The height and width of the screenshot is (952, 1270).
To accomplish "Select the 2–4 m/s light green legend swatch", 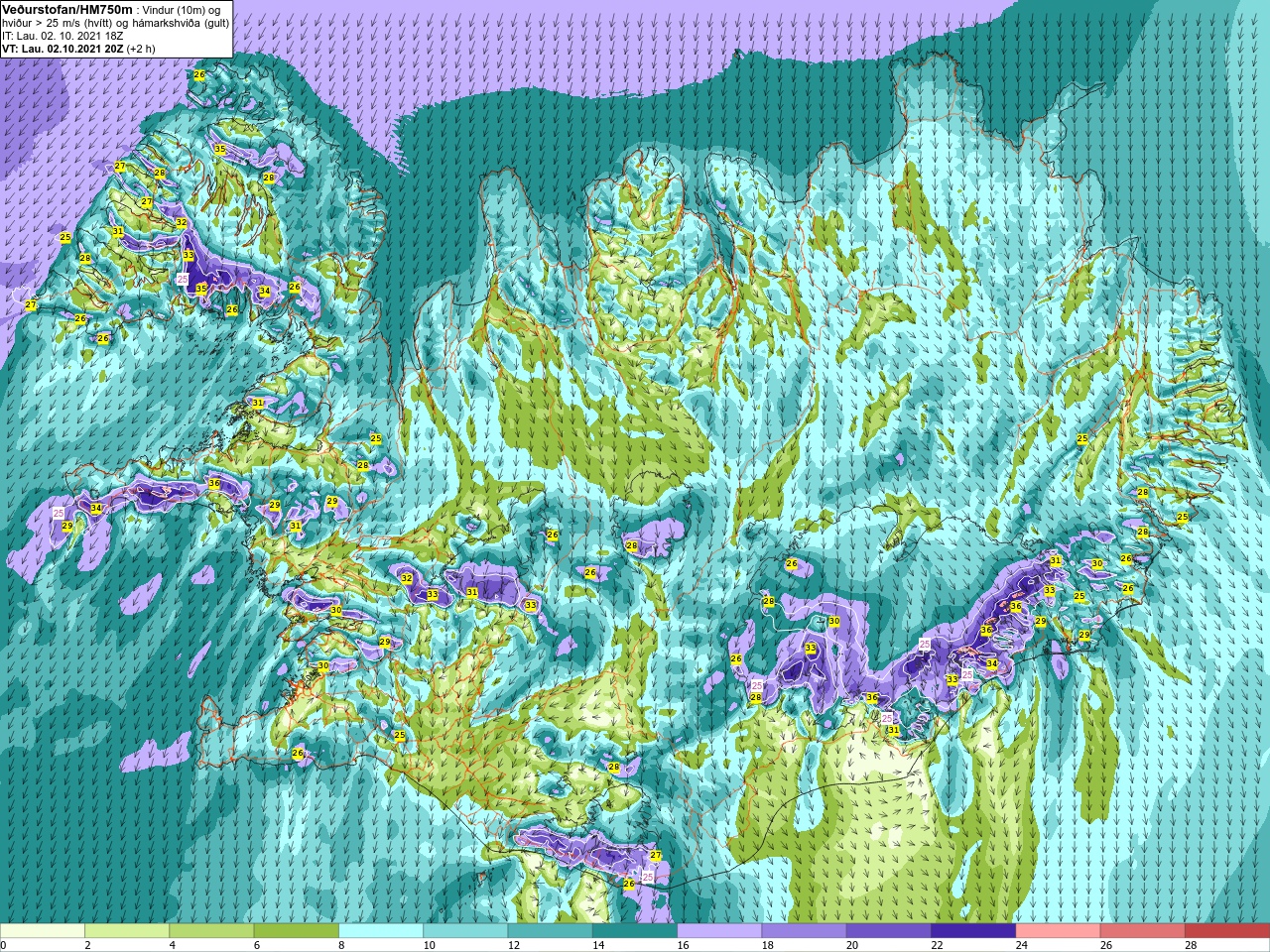I will tap(127, 931).
